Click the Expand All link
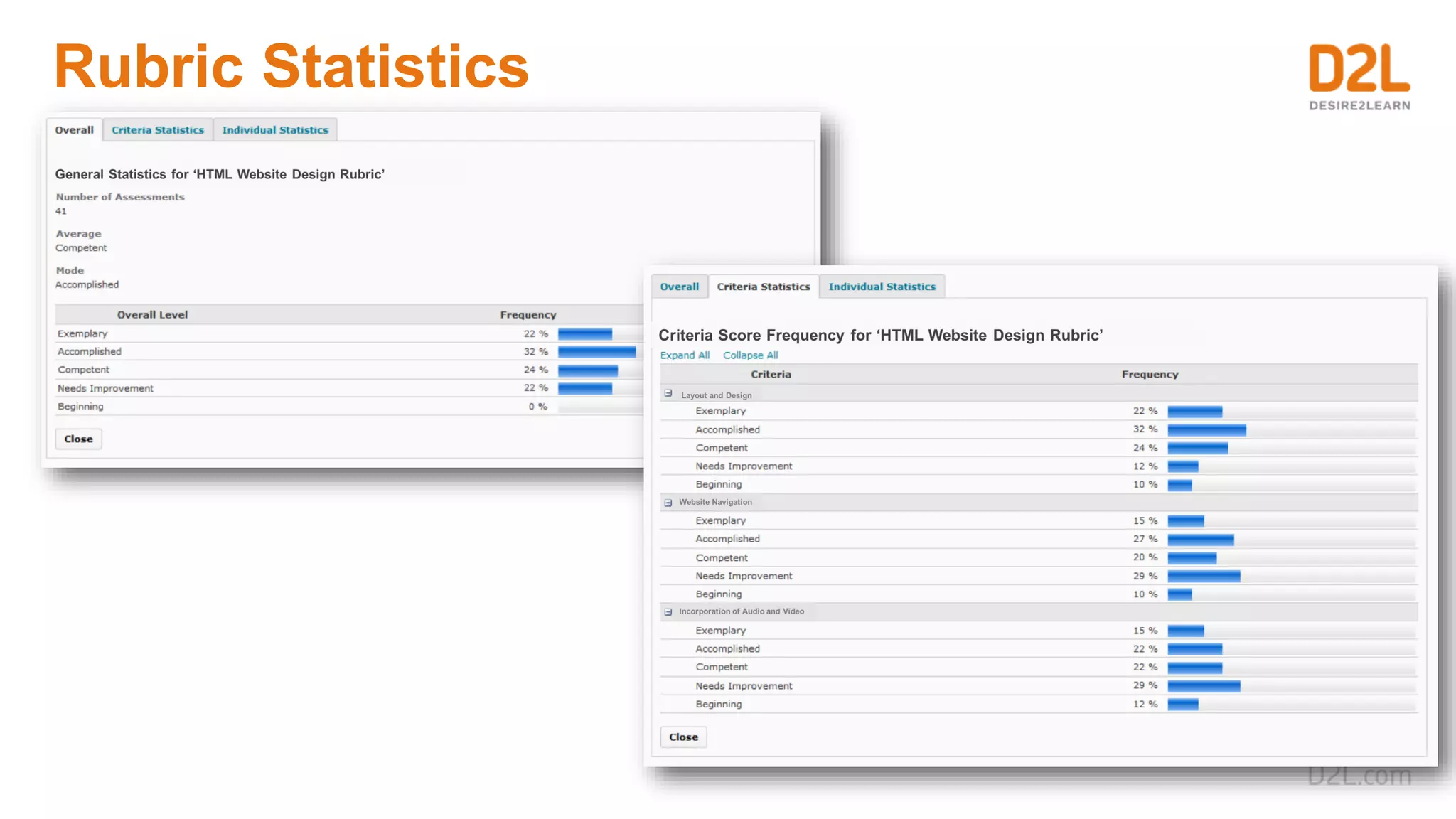1456x819 pixels. (685, 355)
